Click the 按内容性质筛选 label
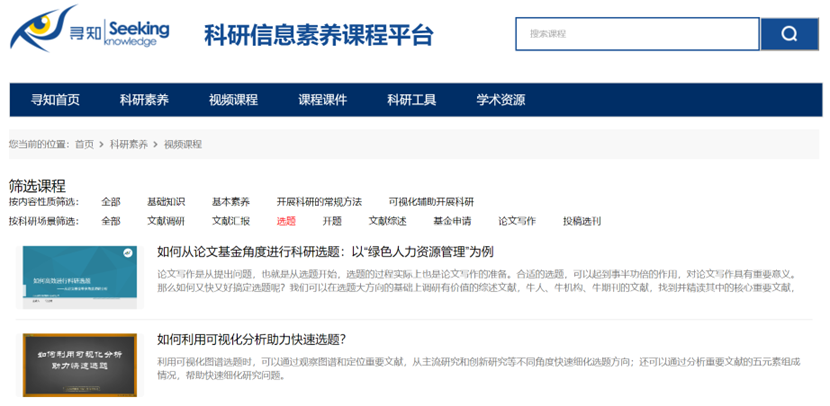Viewport: 830px width, 406px height. (x=43, y=202)
